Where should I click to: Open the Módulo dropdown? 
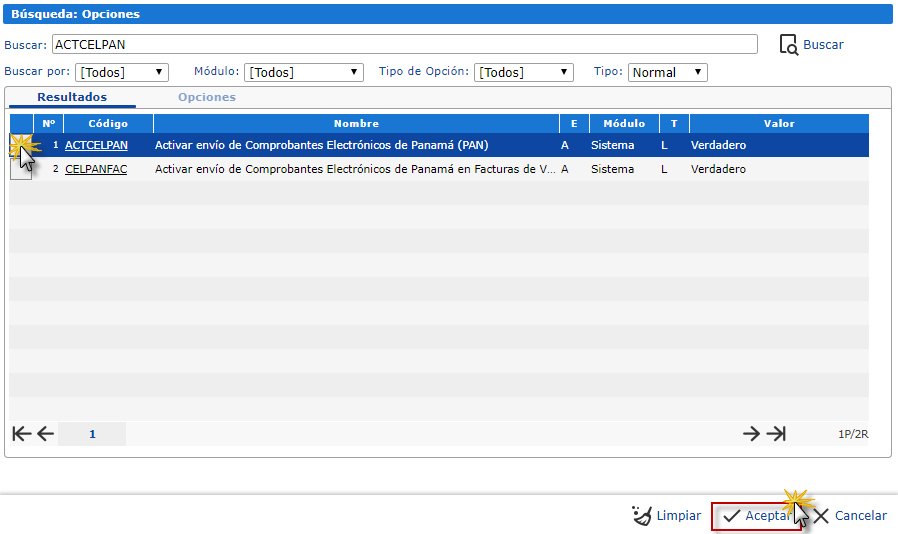click(304, 72)
